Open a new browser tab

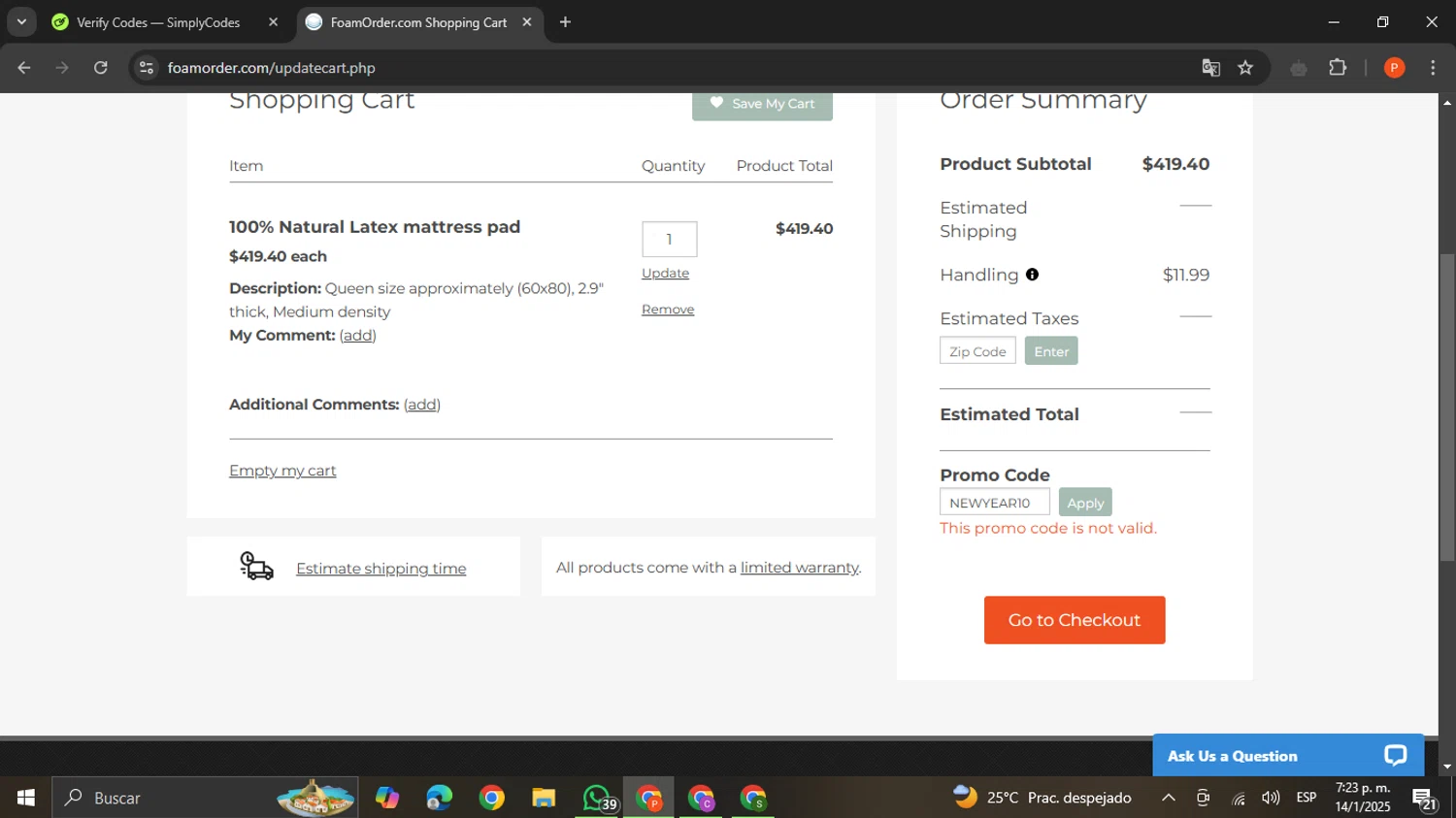[x=565, y=21]
